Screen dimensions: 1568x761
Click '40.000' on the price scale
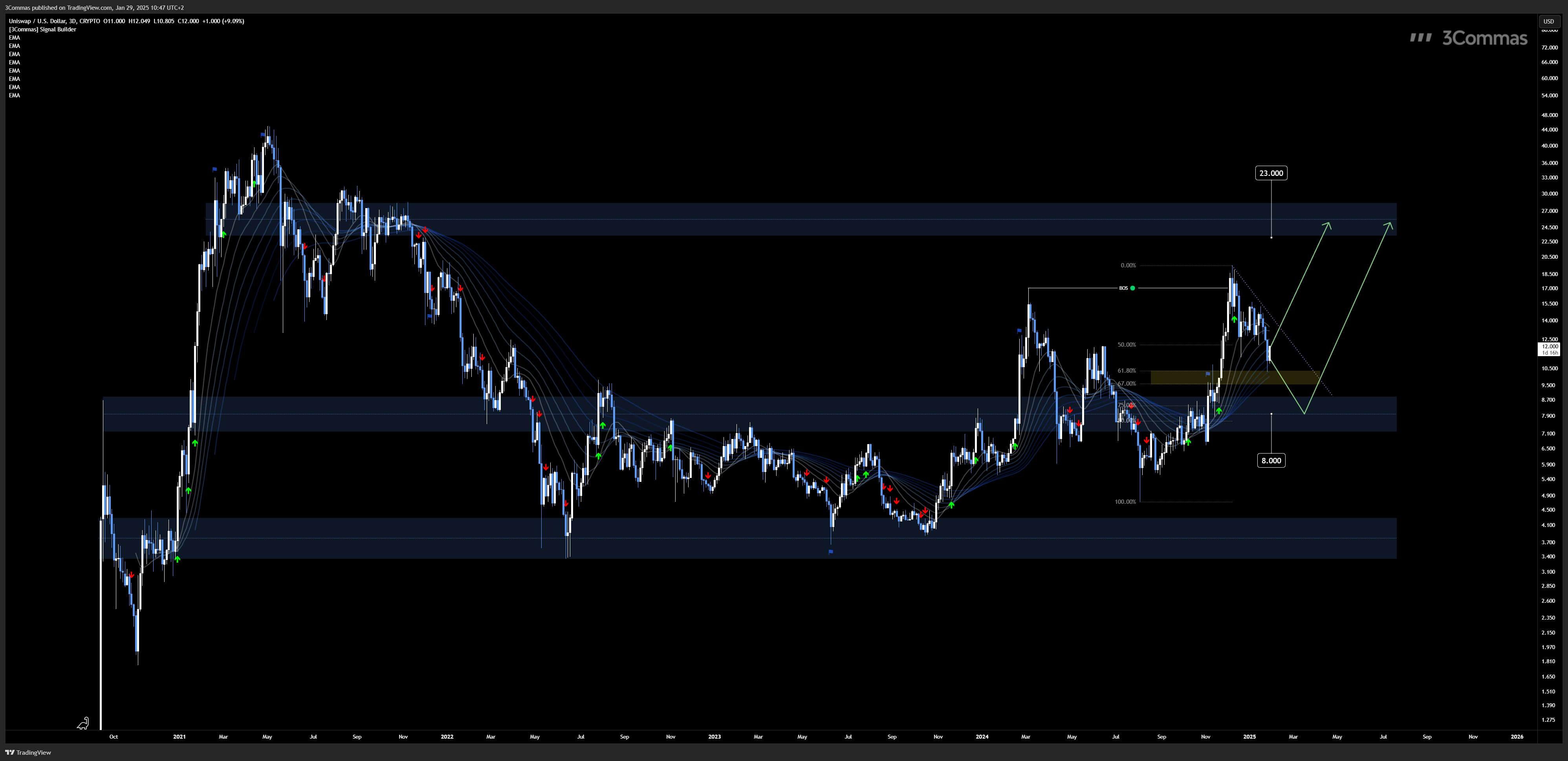[x=1549, y=146]
